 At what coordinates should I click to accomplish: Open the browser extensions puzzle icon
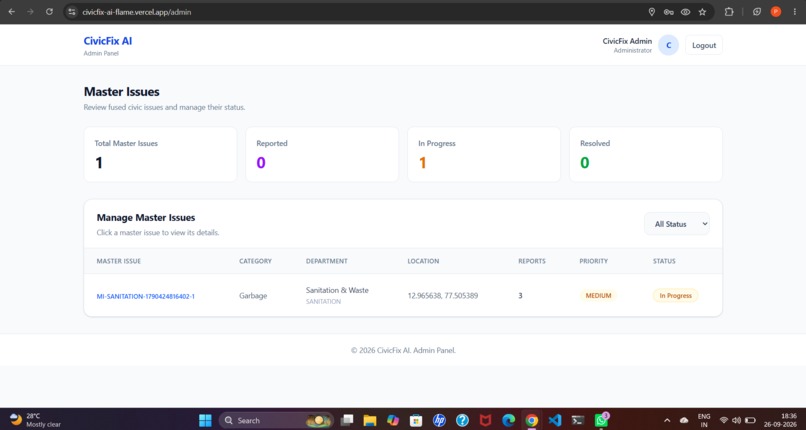729,12
